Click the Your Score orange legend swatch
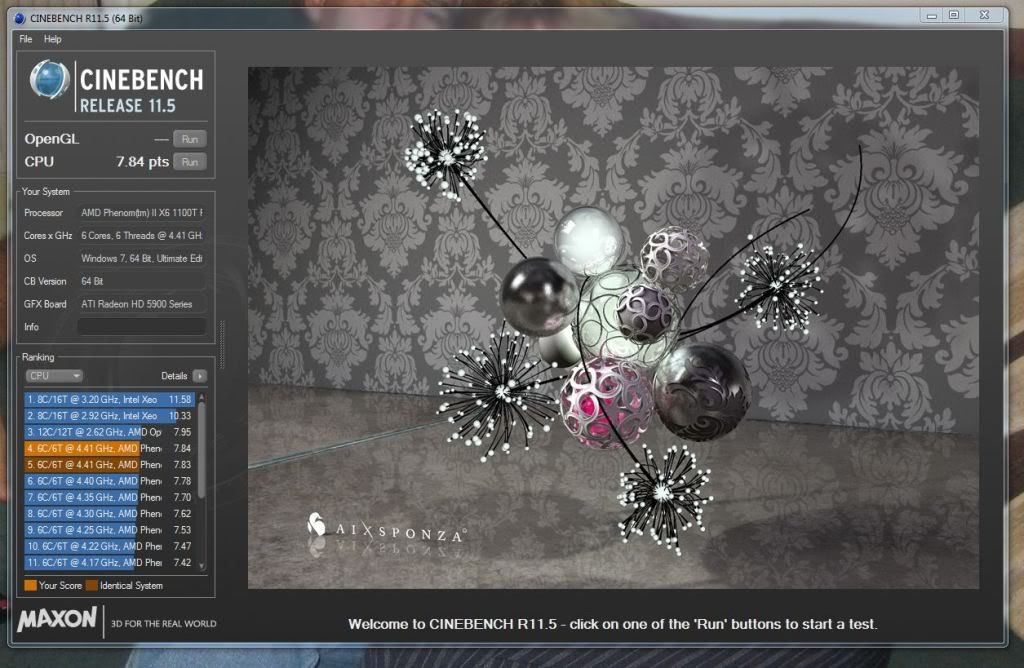 tap(30, 585)
